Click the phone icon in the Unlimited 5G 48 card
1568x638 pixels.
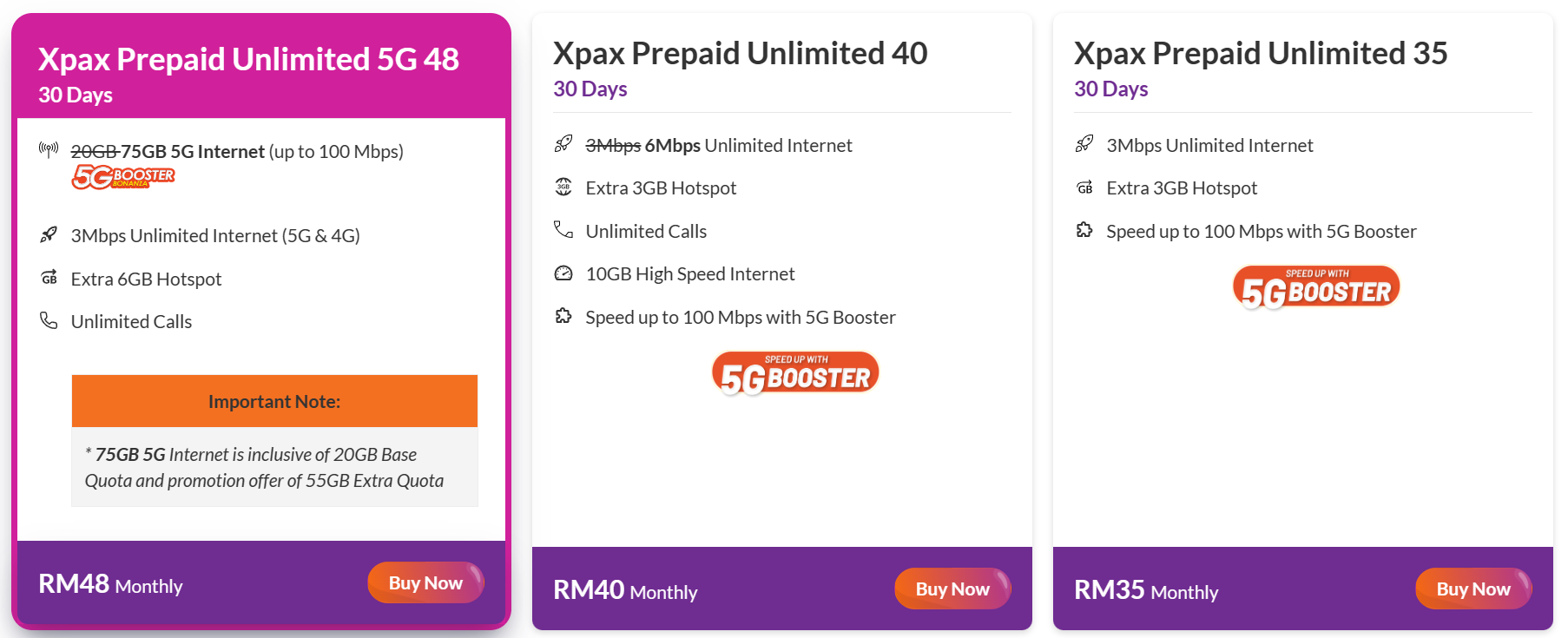tap(49, 320)
